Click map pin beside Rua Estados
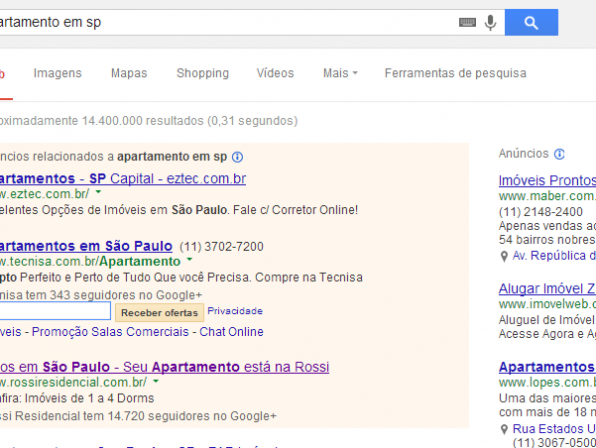The width and height of the screenshot is (596, 448). 504,429
